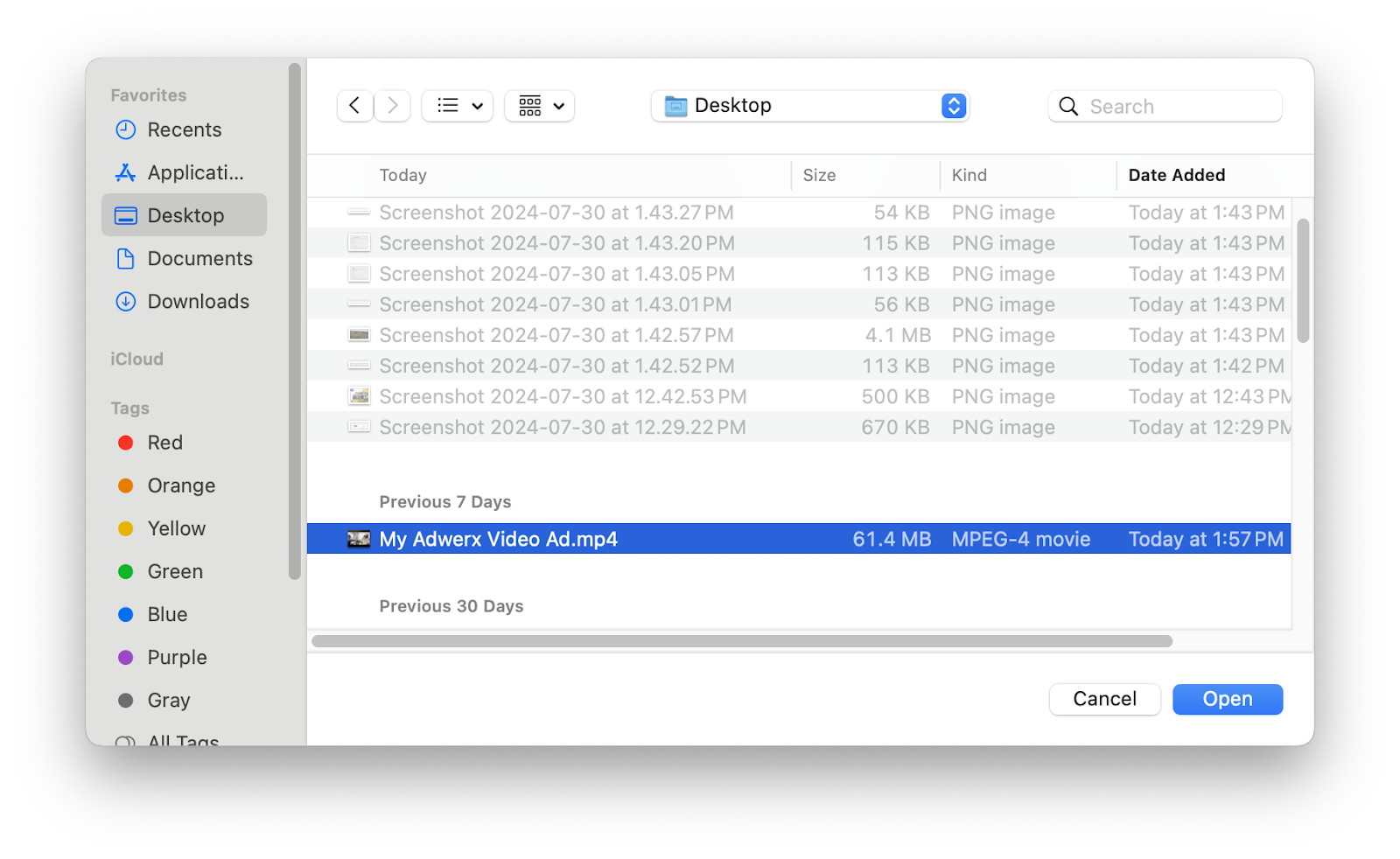Image resolution: width=1400 pixels, height=859 pixels.
Task: Click the Previous 7 Days group header
Action: (444, 502)
